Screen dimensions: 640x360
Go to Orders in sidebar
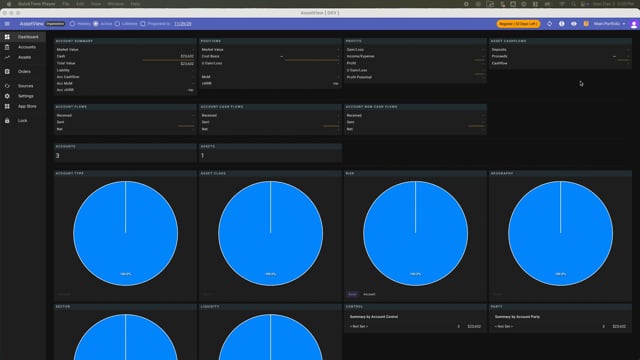pos(24,71)
